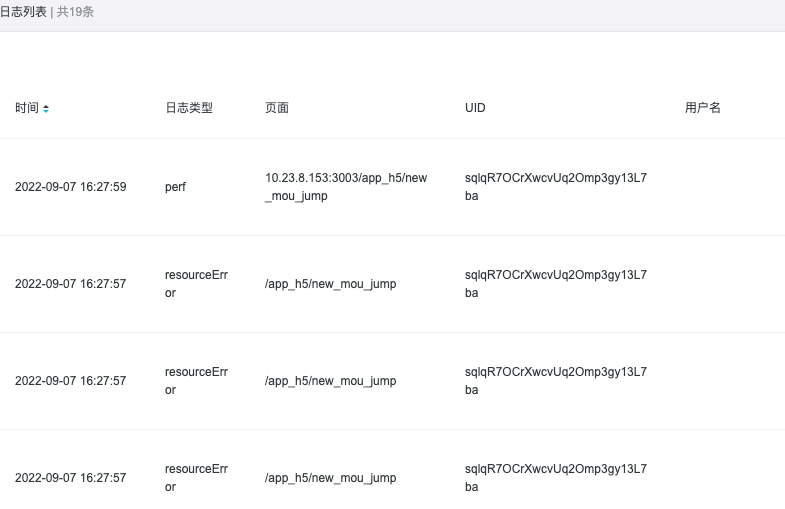Select the third resourceError log type cell
Screen dimensions: 785x509
[x=196, y=478]
